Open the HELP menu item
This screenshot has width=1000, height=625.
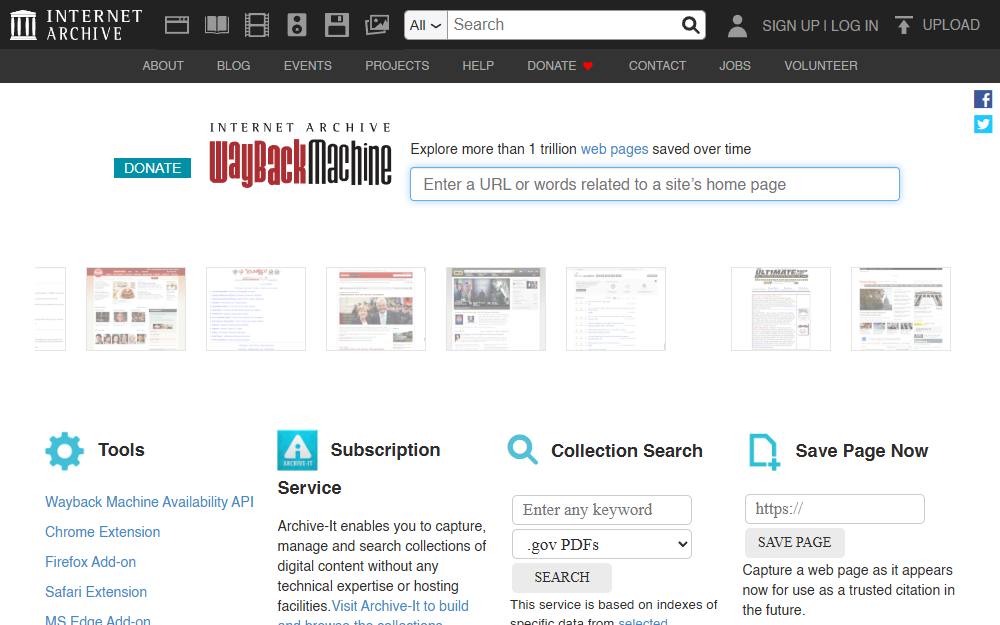(x=478, y=66)
